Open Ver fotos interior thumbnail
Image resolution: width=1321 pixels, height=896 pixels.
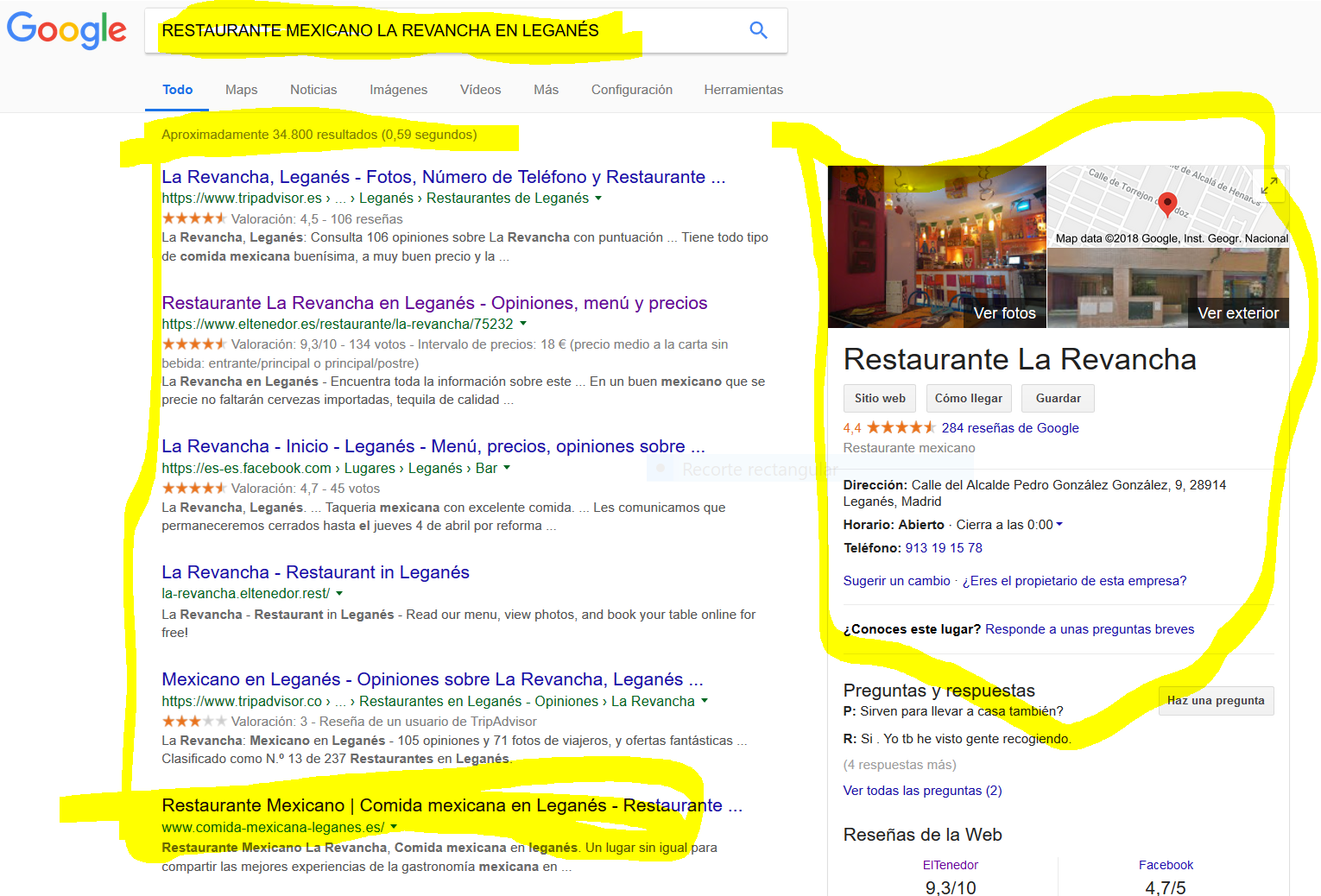[937, 247]
